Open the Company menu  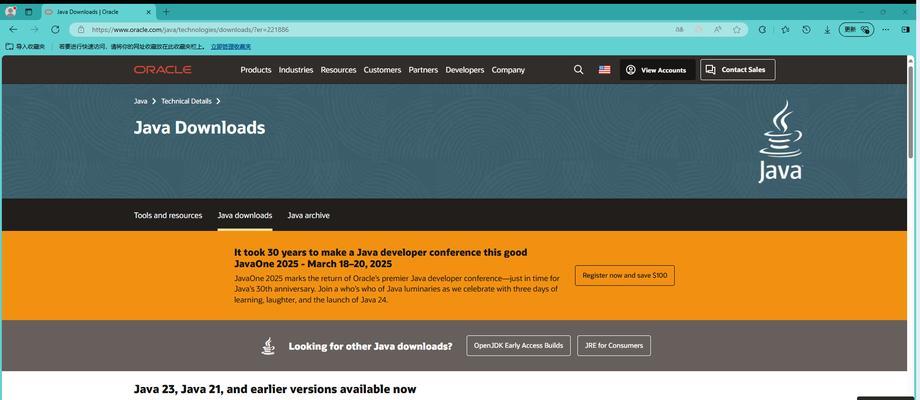click(508, 70)
